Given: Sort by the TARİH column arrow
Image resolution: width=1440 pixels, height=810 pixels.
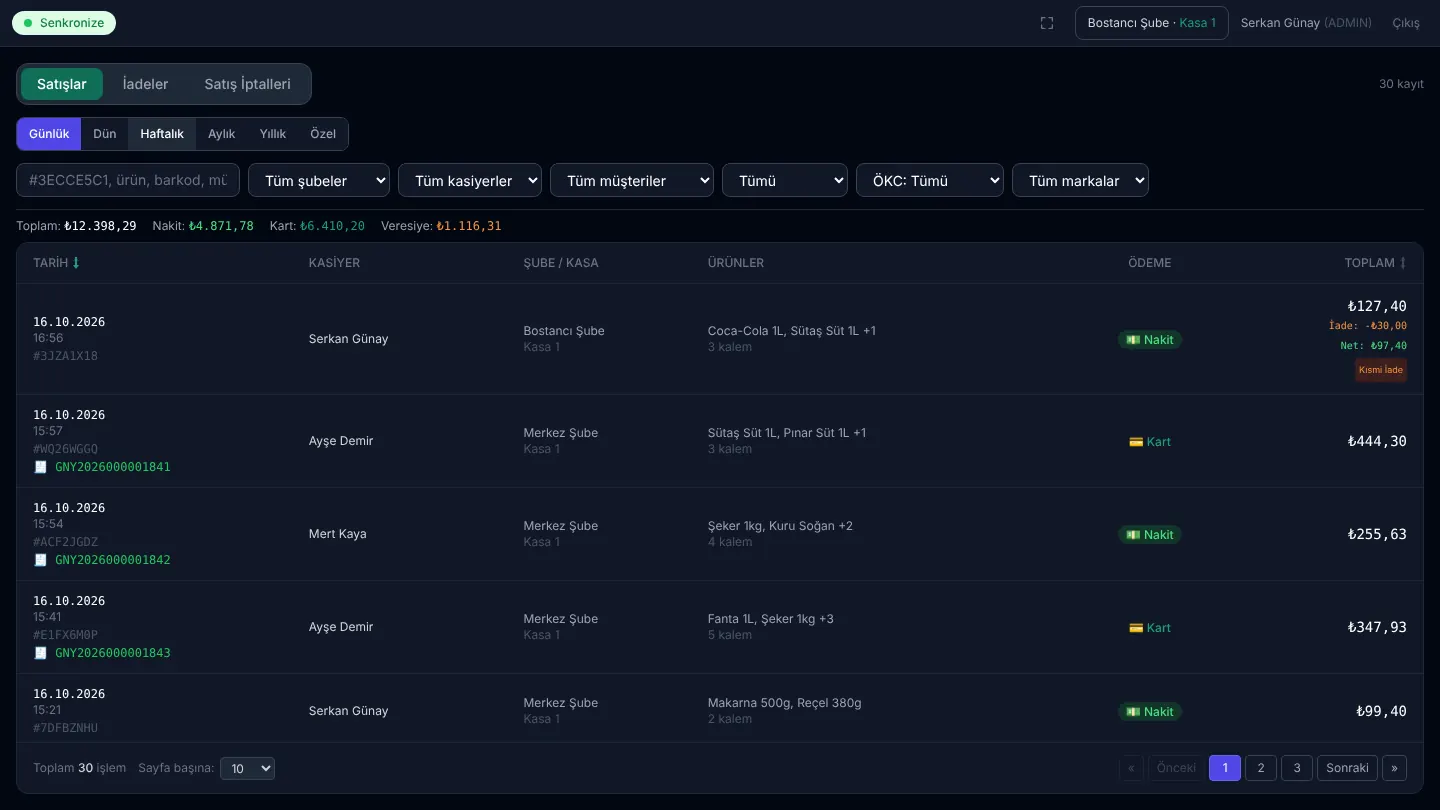Looking at the screenshot, I should [x=76, y=263].
